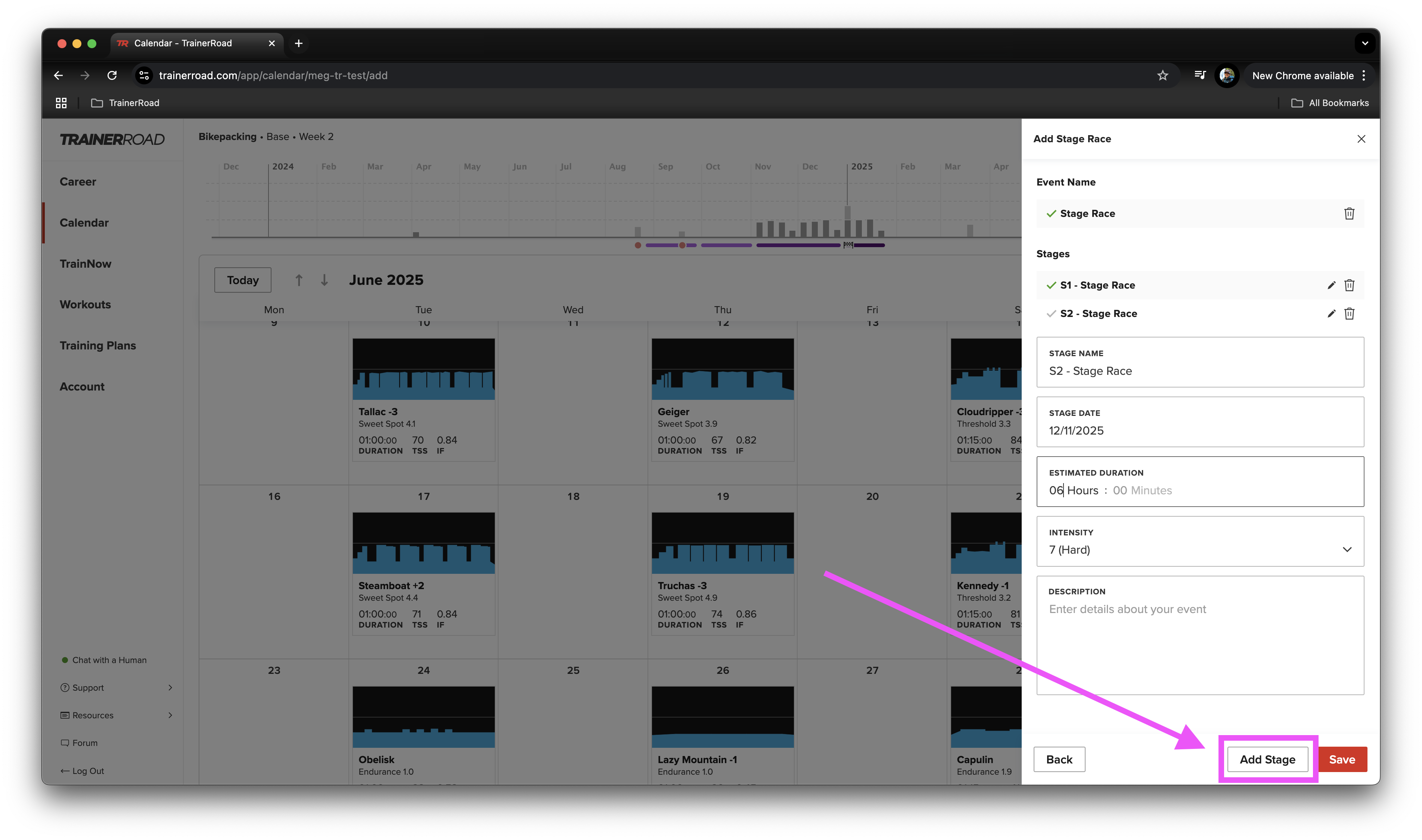Expand the Support menu
The width and height of the screenshot is (1422, 840).
[116, 688]
